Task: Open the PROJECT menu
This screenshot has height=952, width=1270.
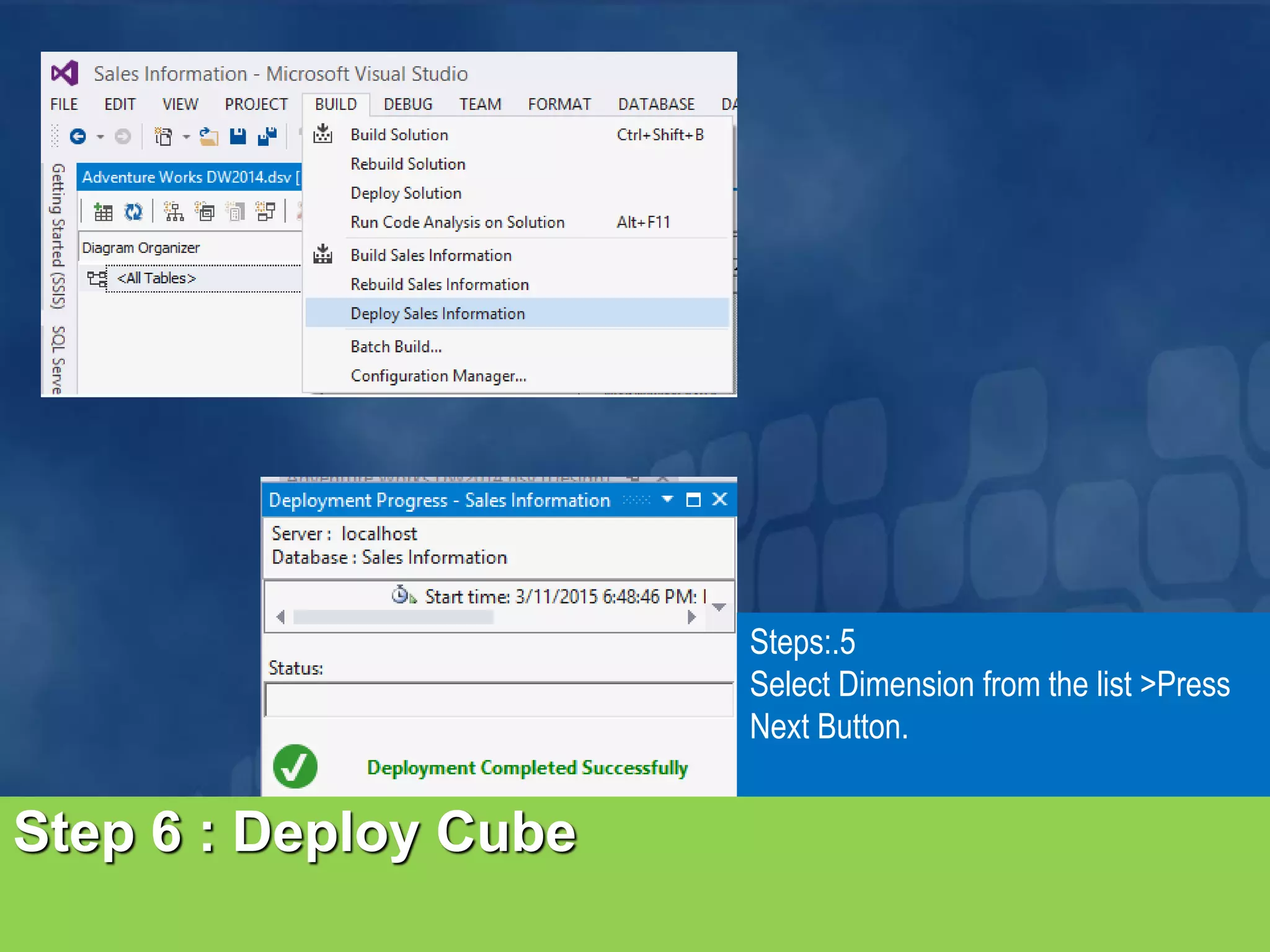Action: [x=256, y=104]
